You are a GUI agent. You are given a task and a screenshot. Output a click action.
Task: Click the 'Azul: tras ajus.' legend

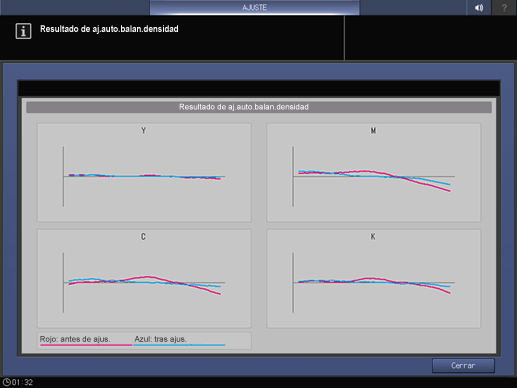click(179, 340)
